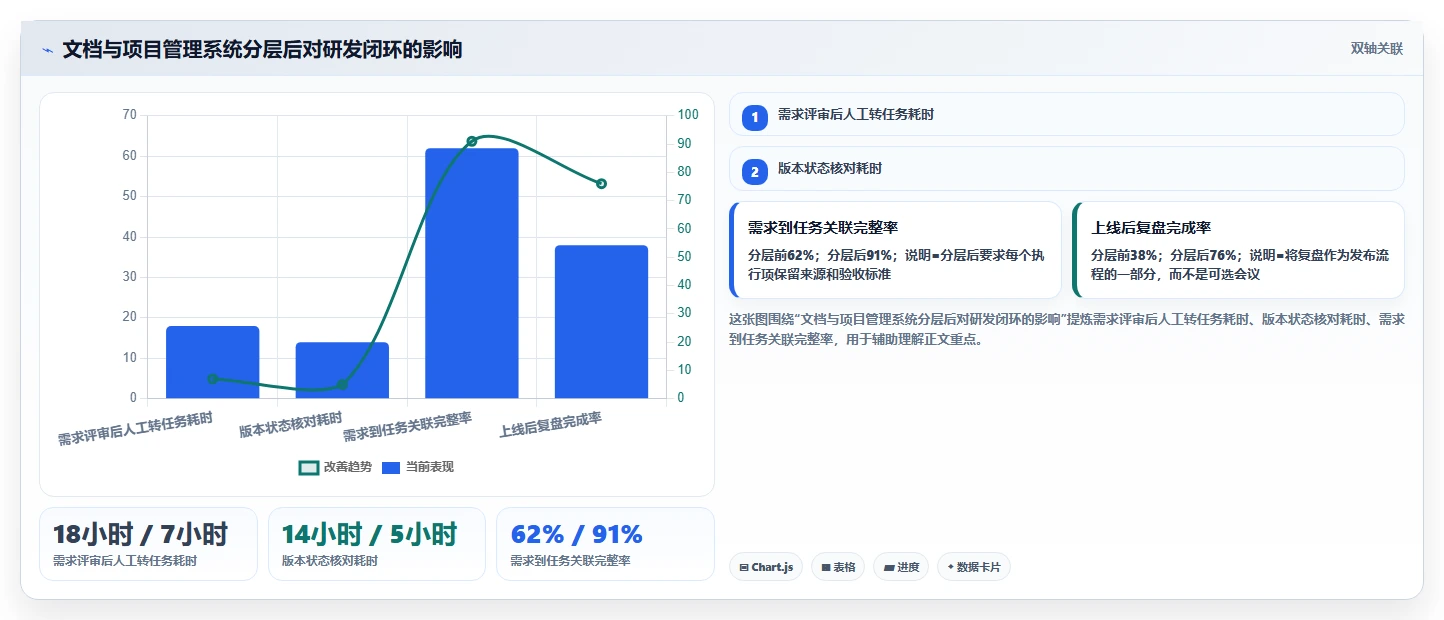Click the 18小时 / 7小时 stat card

point(148,544)
